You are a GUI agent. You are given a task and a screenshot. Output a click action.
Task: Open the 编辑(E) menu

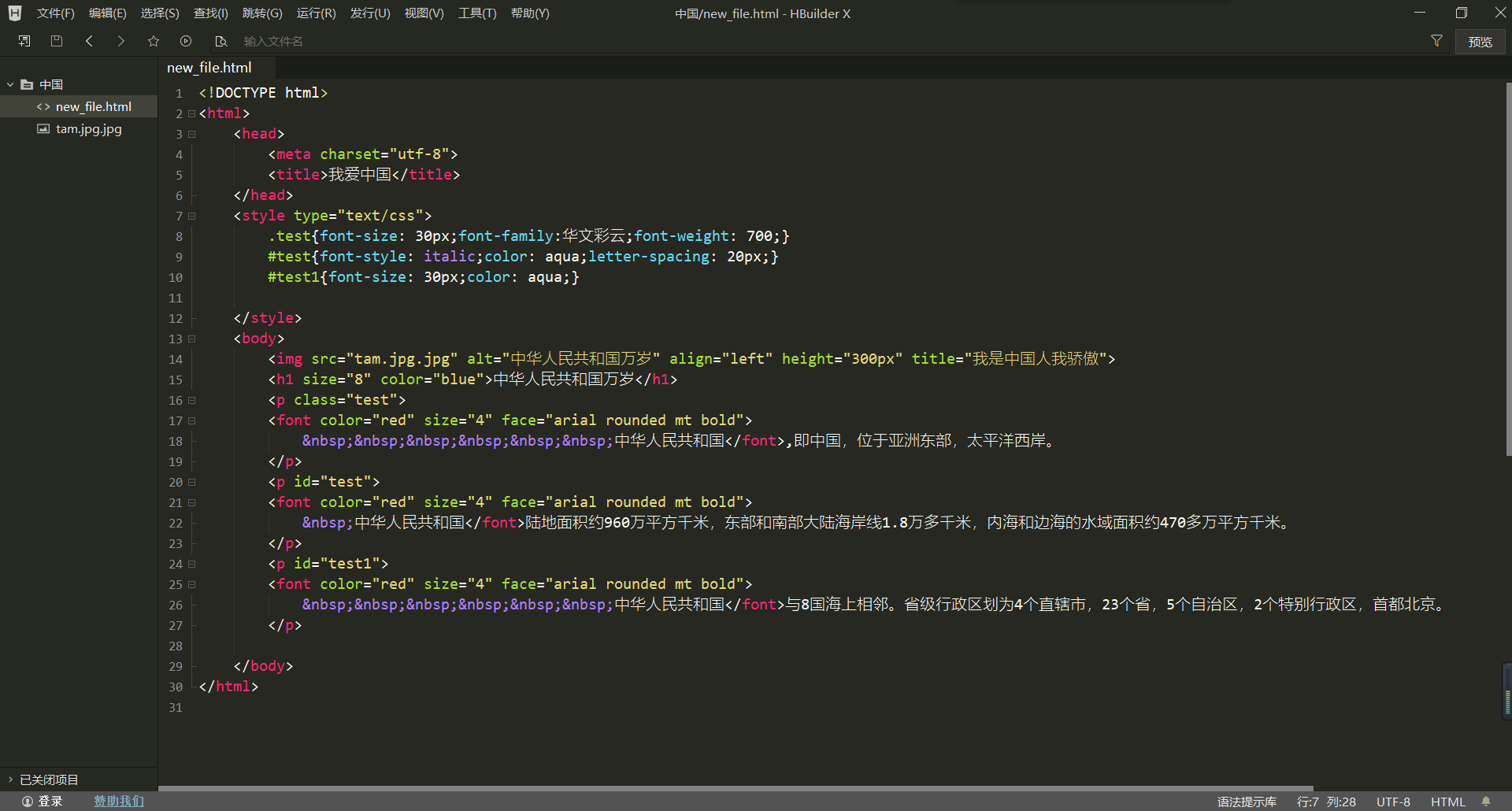click(x=107, y=13)
